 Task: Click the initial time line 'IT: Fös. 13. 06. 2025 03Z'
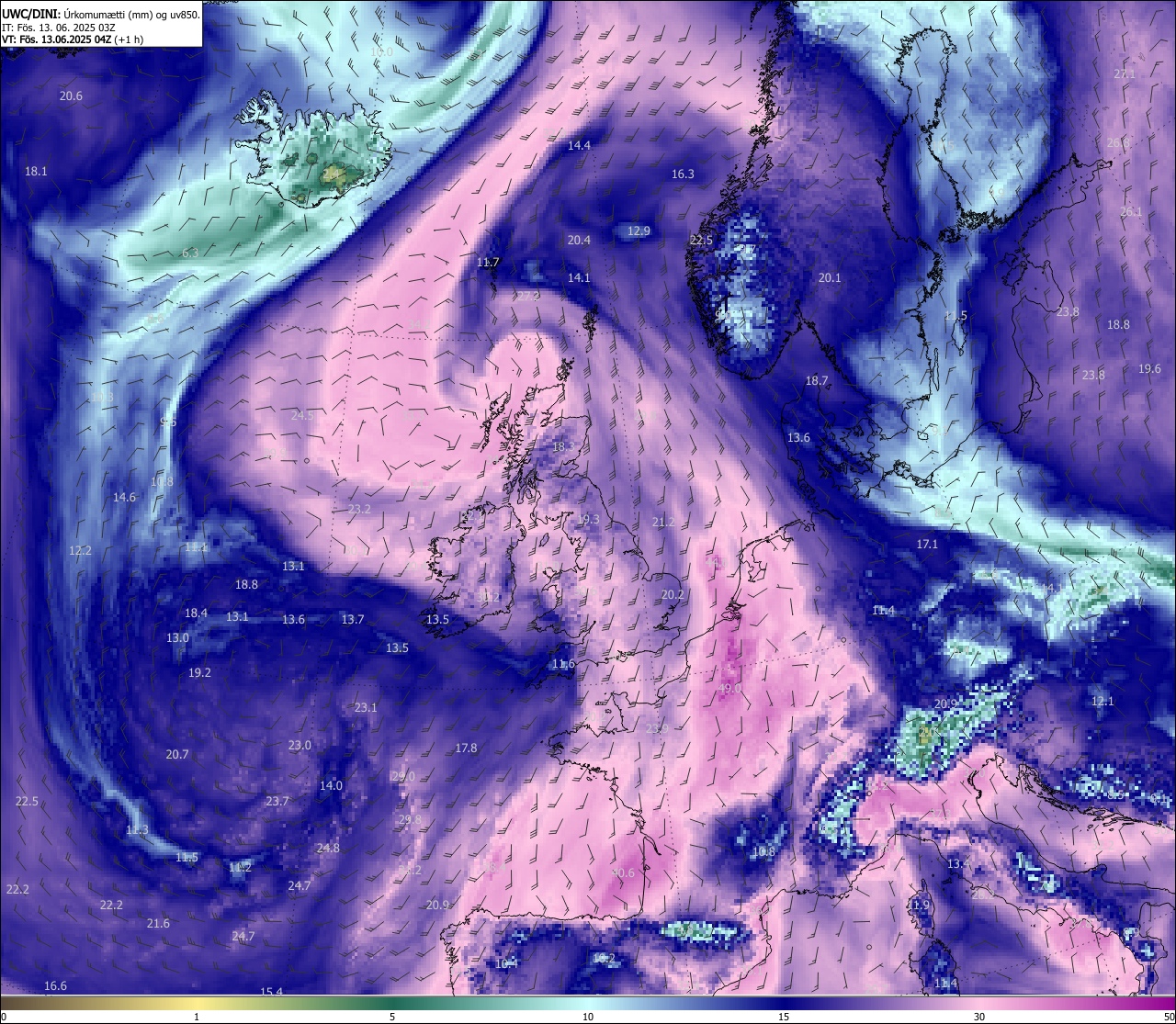59,28
